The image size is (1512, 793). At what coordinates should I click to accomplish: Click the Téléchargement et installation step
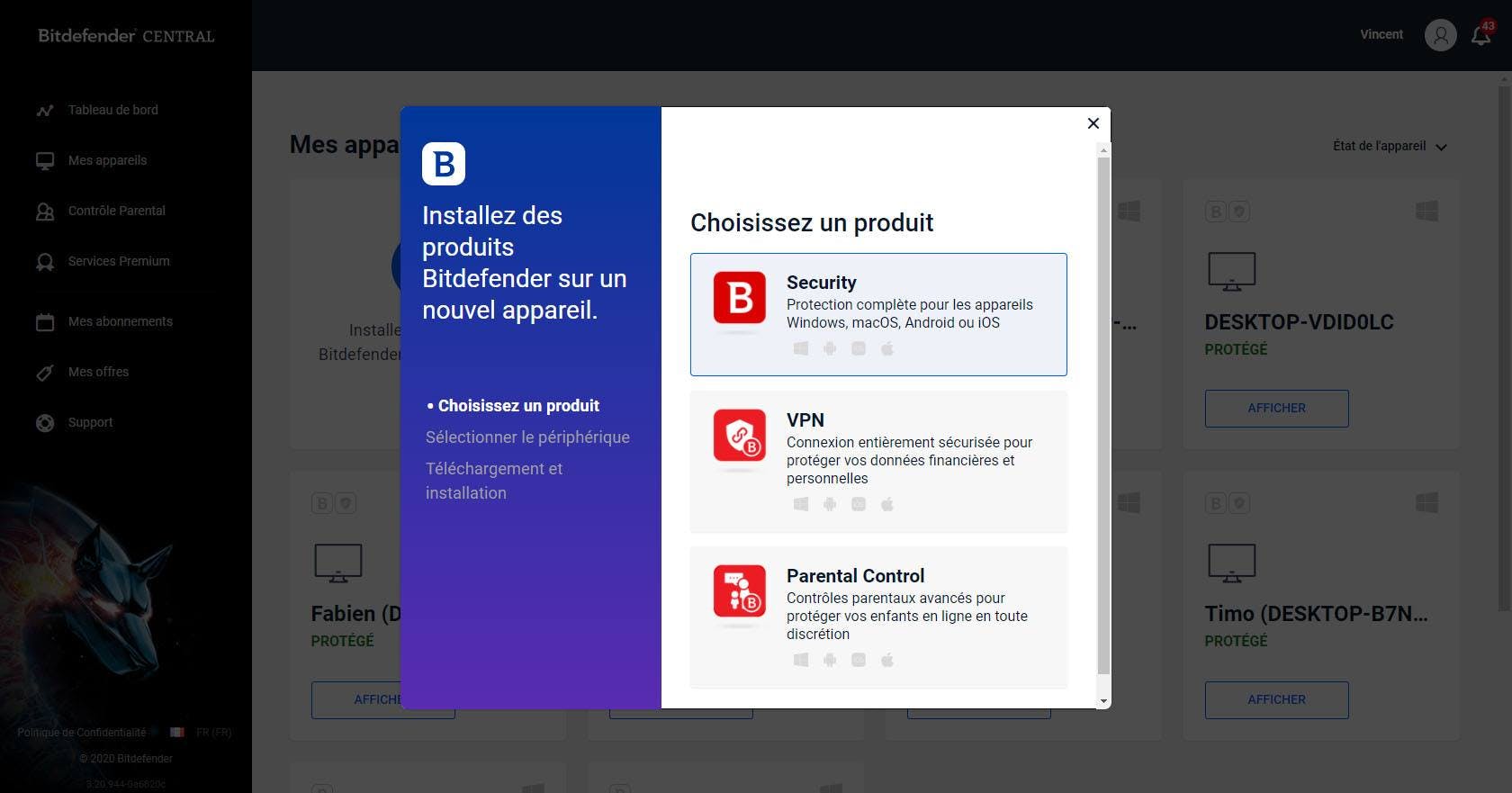pyautogui.click(x=494, y=481)
